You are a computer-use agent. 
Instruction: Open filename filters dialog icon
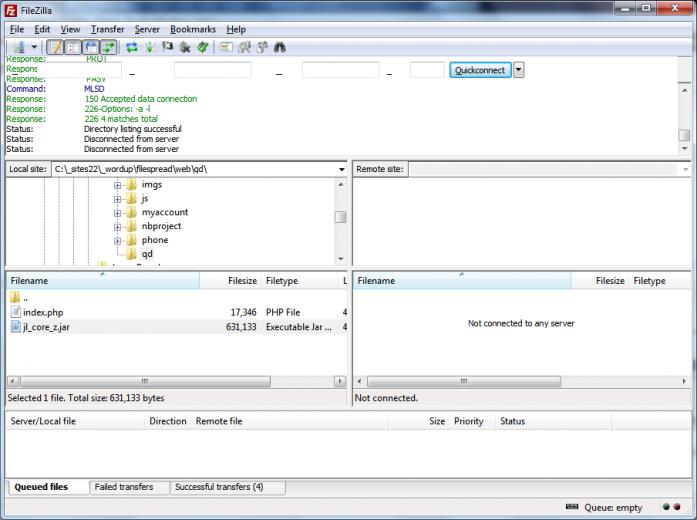click(x=226, y=47)
